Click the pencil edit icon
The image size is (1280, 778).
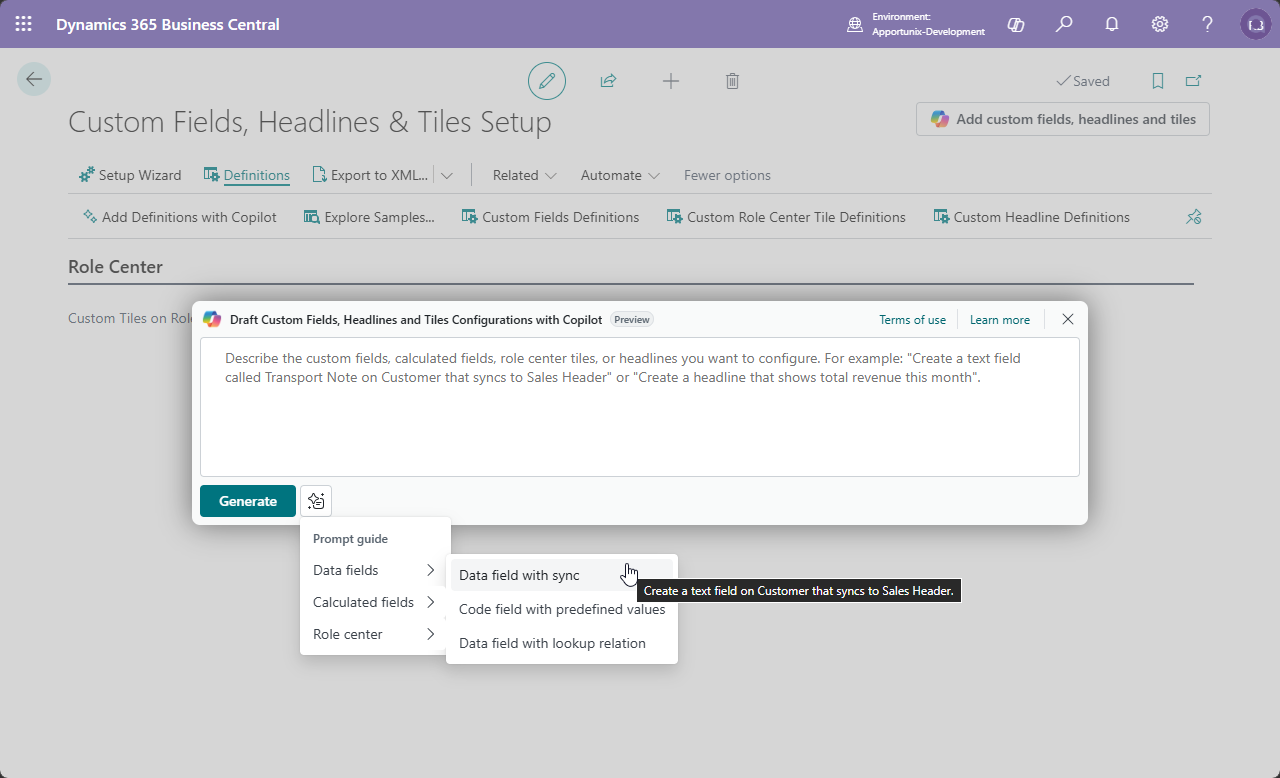click(x=547, y=81)
